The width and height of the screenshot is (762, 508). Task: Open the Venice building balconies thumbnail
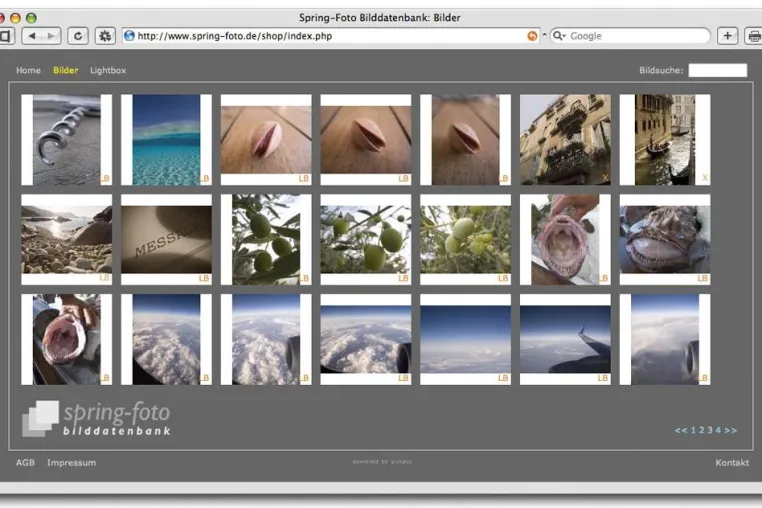(565, 140)
